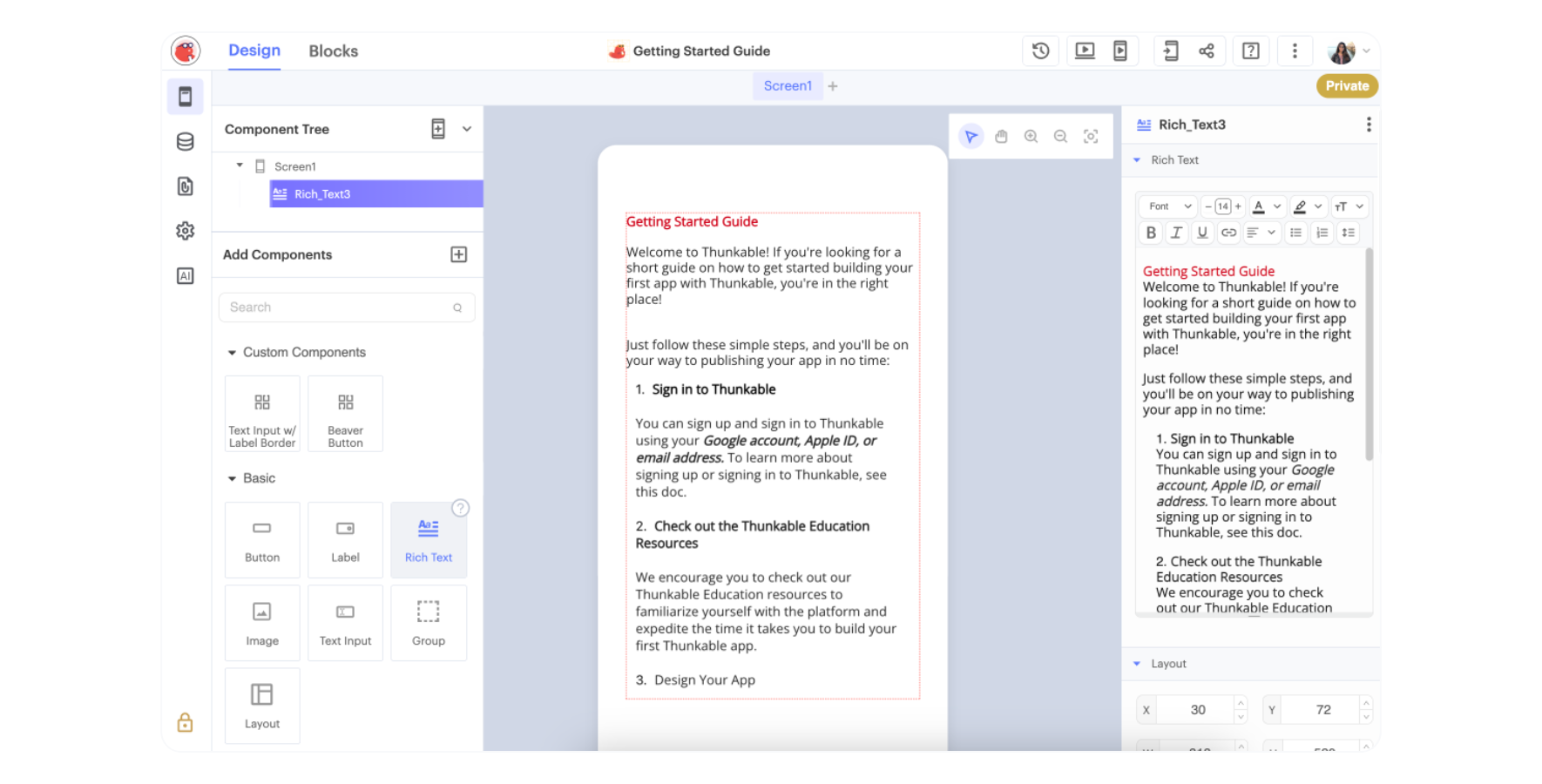Select the Group component tile
This screenshot has width=1542, height=784.
click(429, 623)
